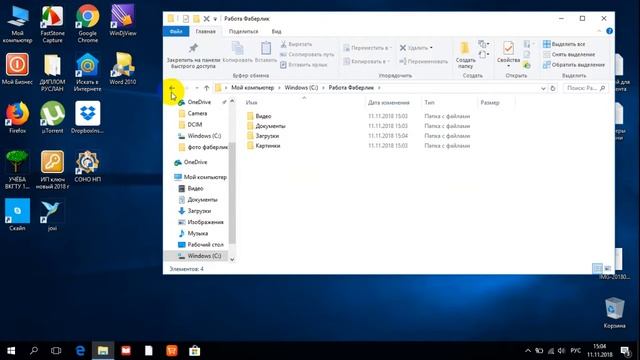The height and width of the screenshot is (360, 640).
Task: Open the Копировать в dropdown
Action: [367, 61]
